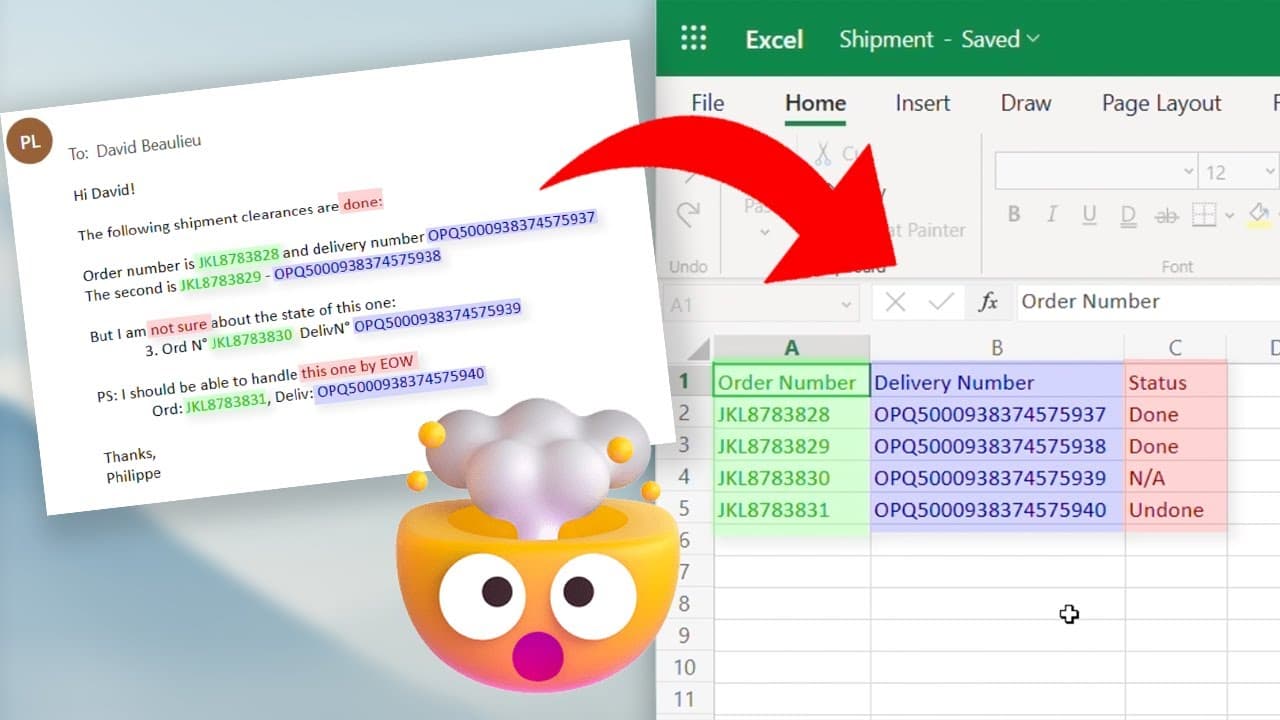The width and height of the screenshot is (1280, 720).
Task: Apply fill color with the paint bucket
Action: 1259,214
